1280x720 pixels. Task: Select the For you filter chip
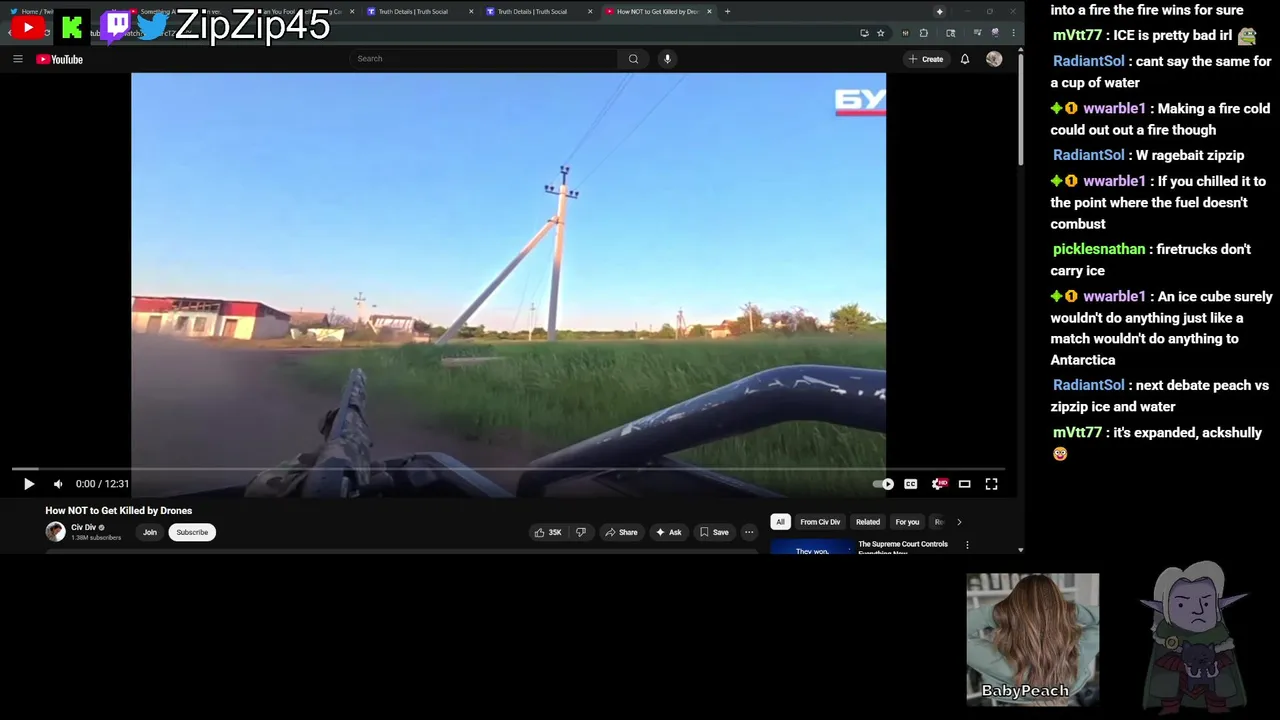[x=907, y=522]
